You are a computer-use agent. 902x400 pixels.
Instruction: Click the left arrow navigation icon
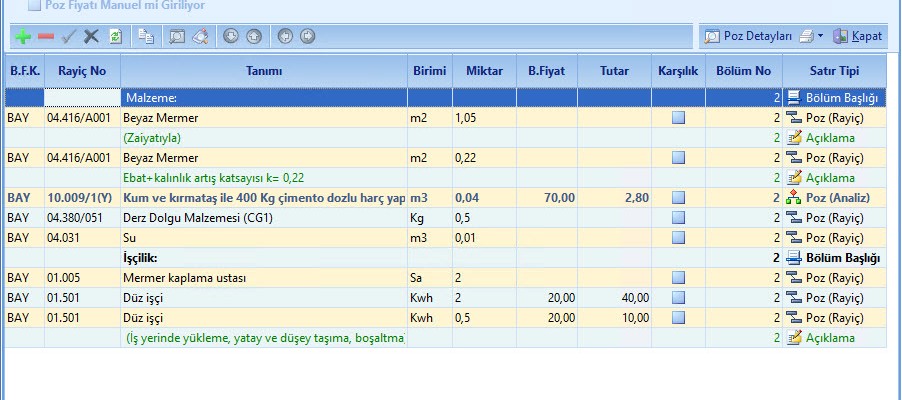pyautogui.click(x=285, y=36)
